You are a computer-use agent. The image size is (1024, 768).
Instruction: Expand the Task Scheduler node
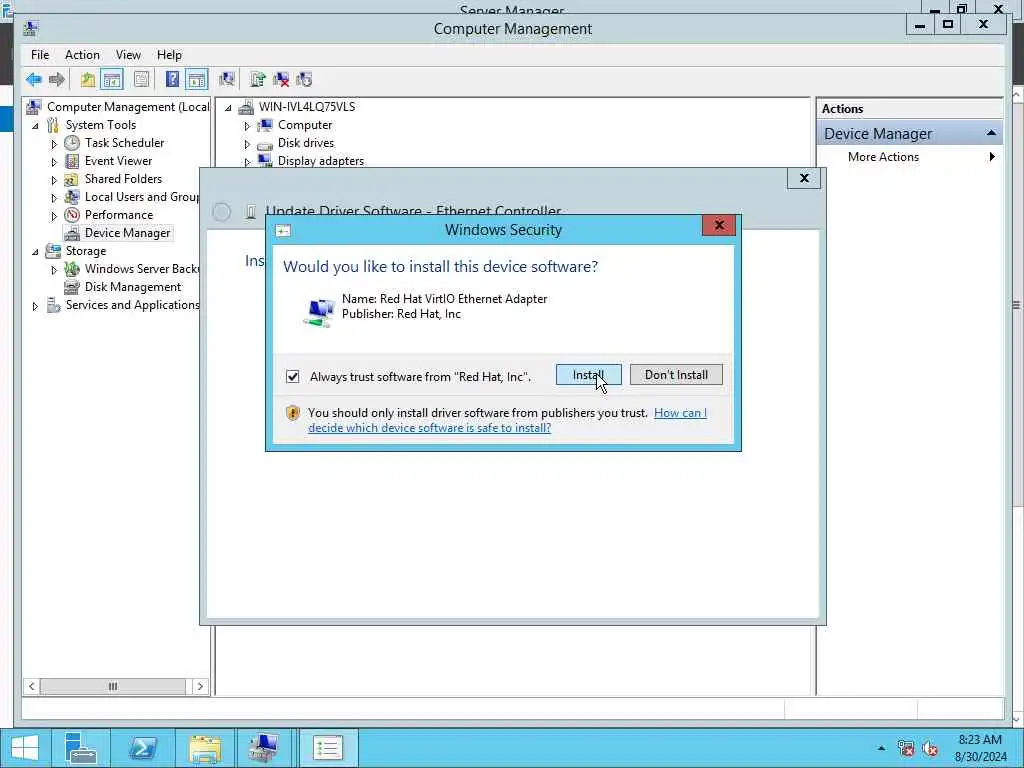[x=54, y=143]
